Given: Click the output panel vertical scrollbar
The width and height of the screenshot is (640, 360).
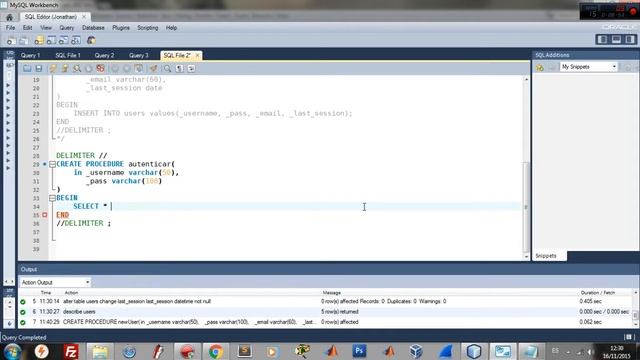Looking at the screenshot, I should point(635,308).
